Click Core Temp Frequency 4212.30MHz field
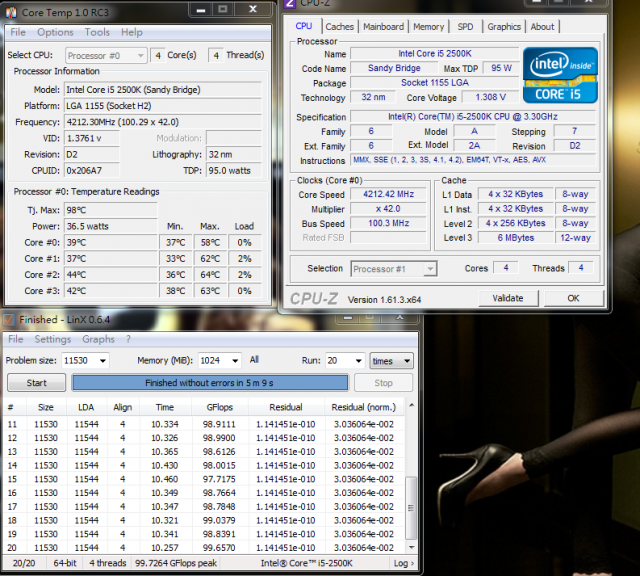This screenshot has height=576, width=640. pos(162,122)
